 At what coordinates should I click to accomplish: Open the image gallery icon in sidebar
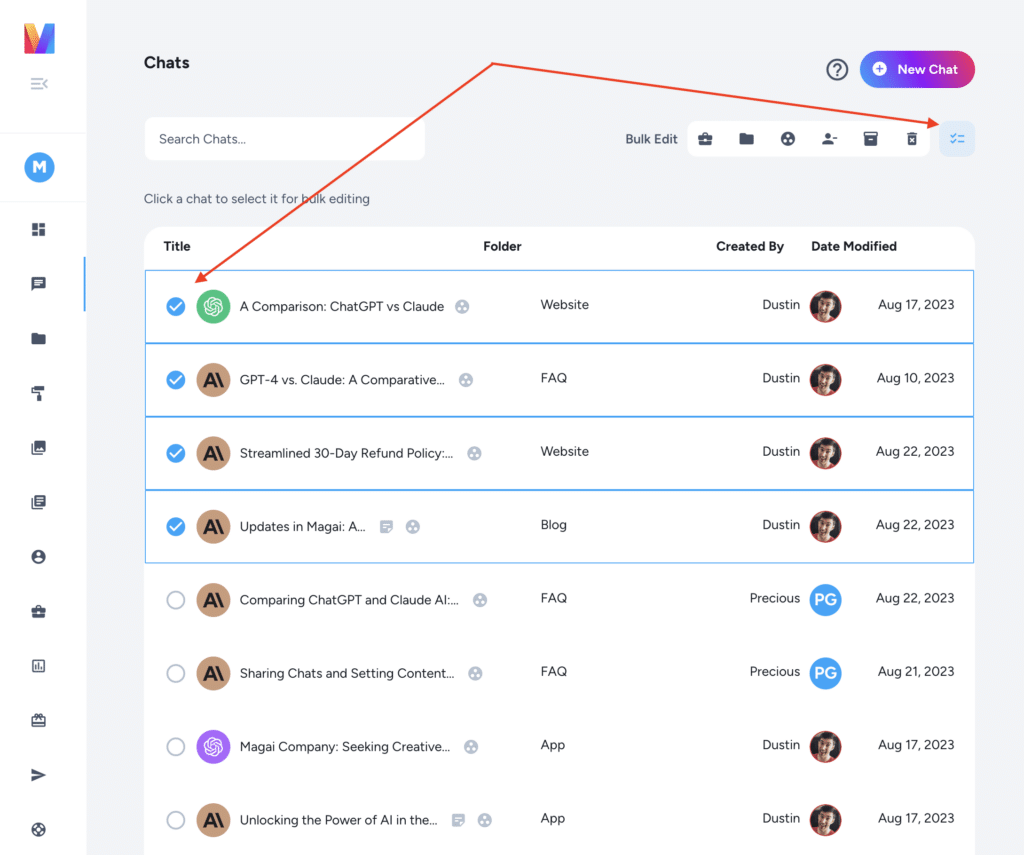coord(39,447)
